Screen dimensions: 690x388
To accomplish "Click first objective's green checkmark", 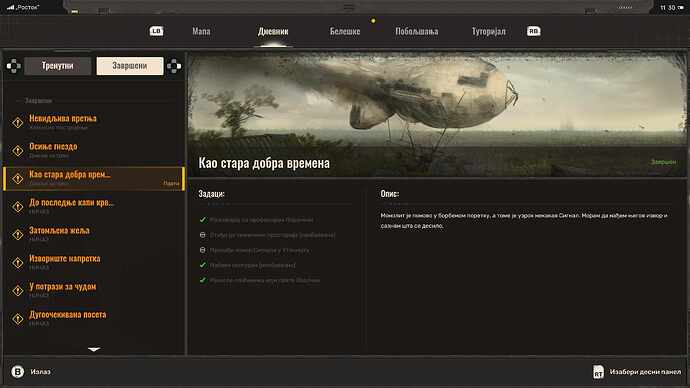I will [203, 220].
